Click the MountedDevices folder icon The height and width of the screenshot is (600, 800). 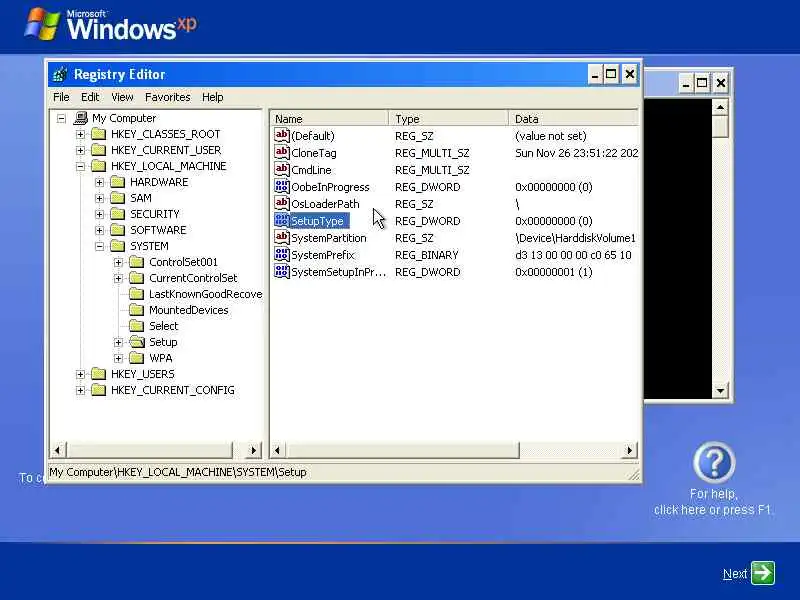[x=137, y=310]
